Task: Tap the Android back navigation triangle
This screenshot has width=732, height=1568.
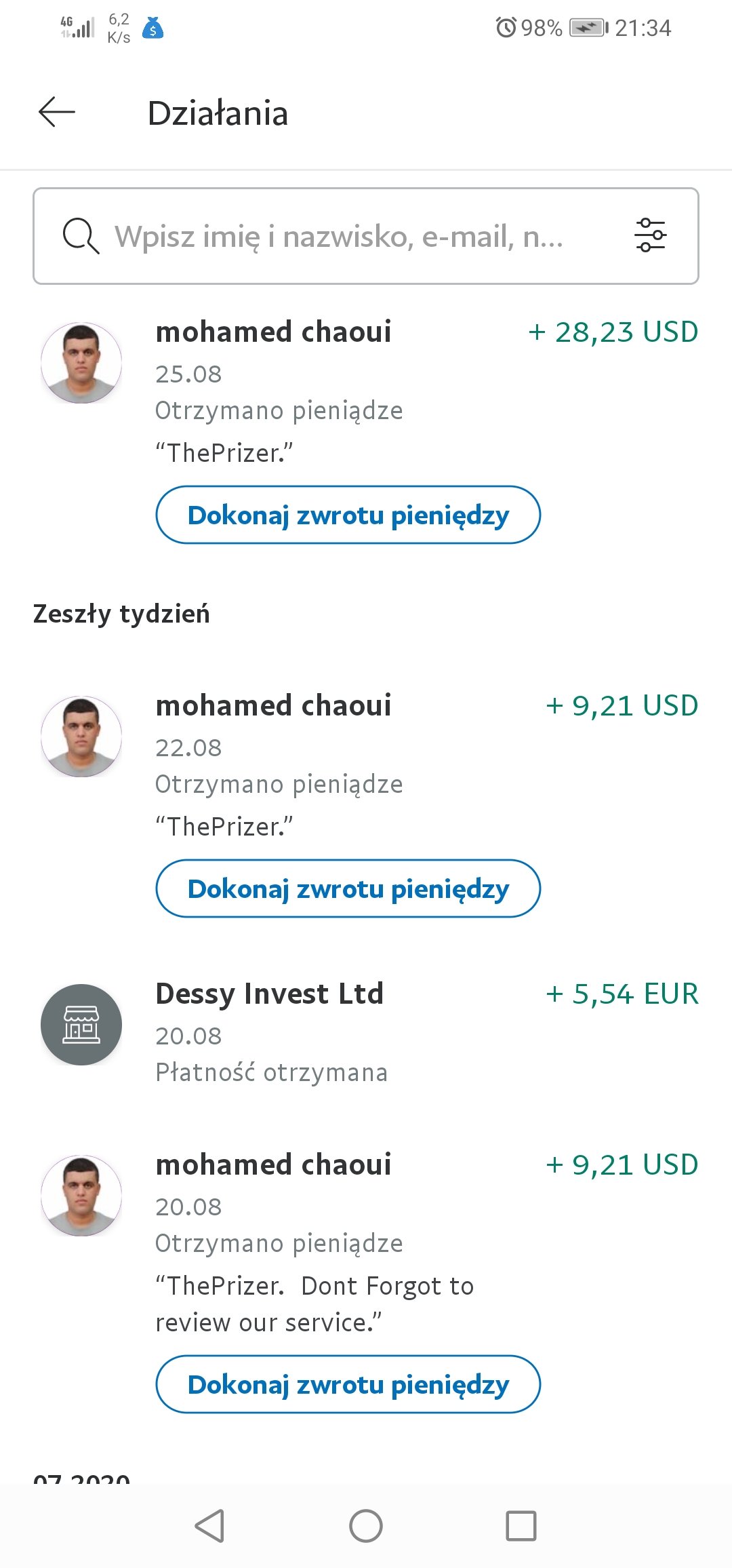Action: [209, 1526]
